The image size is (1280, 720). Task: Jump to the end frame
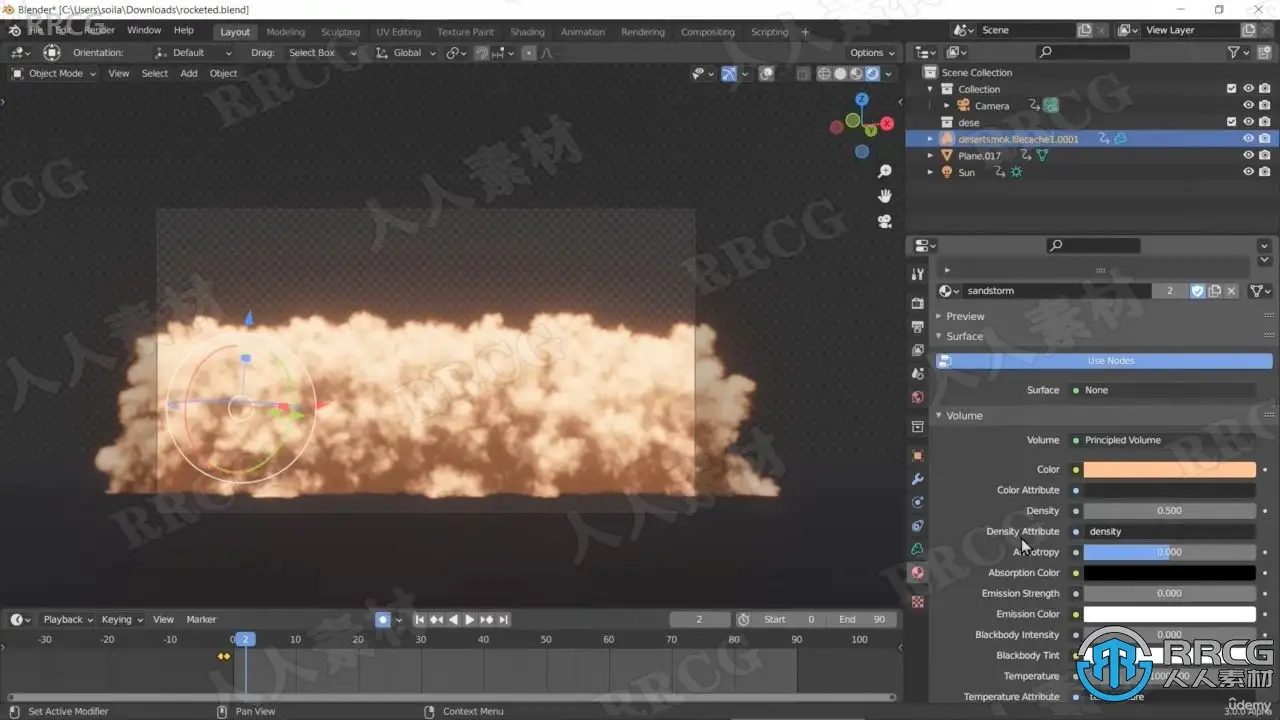click(504, 620)
